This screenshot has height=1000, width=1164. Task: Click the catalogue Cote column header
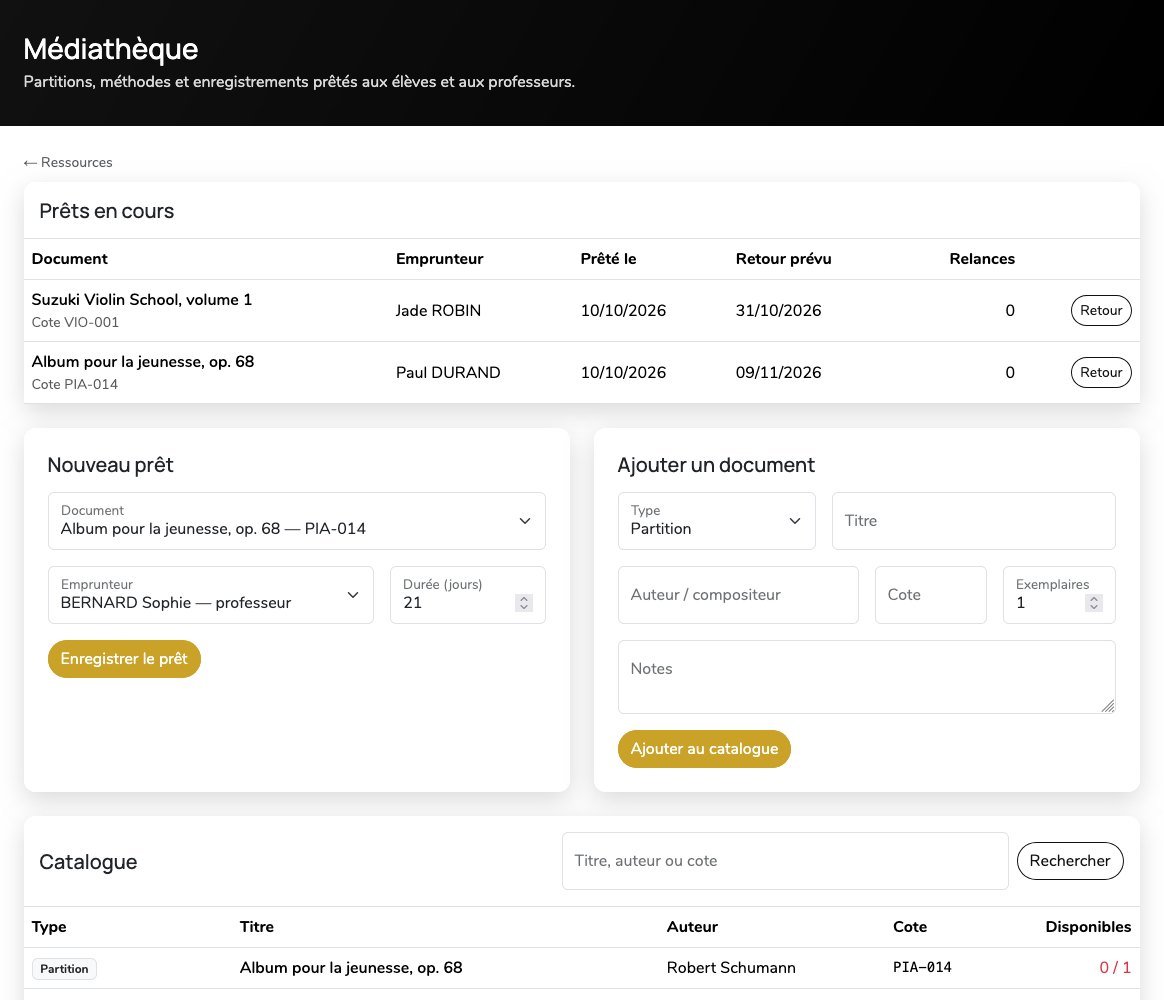point(909,927)
